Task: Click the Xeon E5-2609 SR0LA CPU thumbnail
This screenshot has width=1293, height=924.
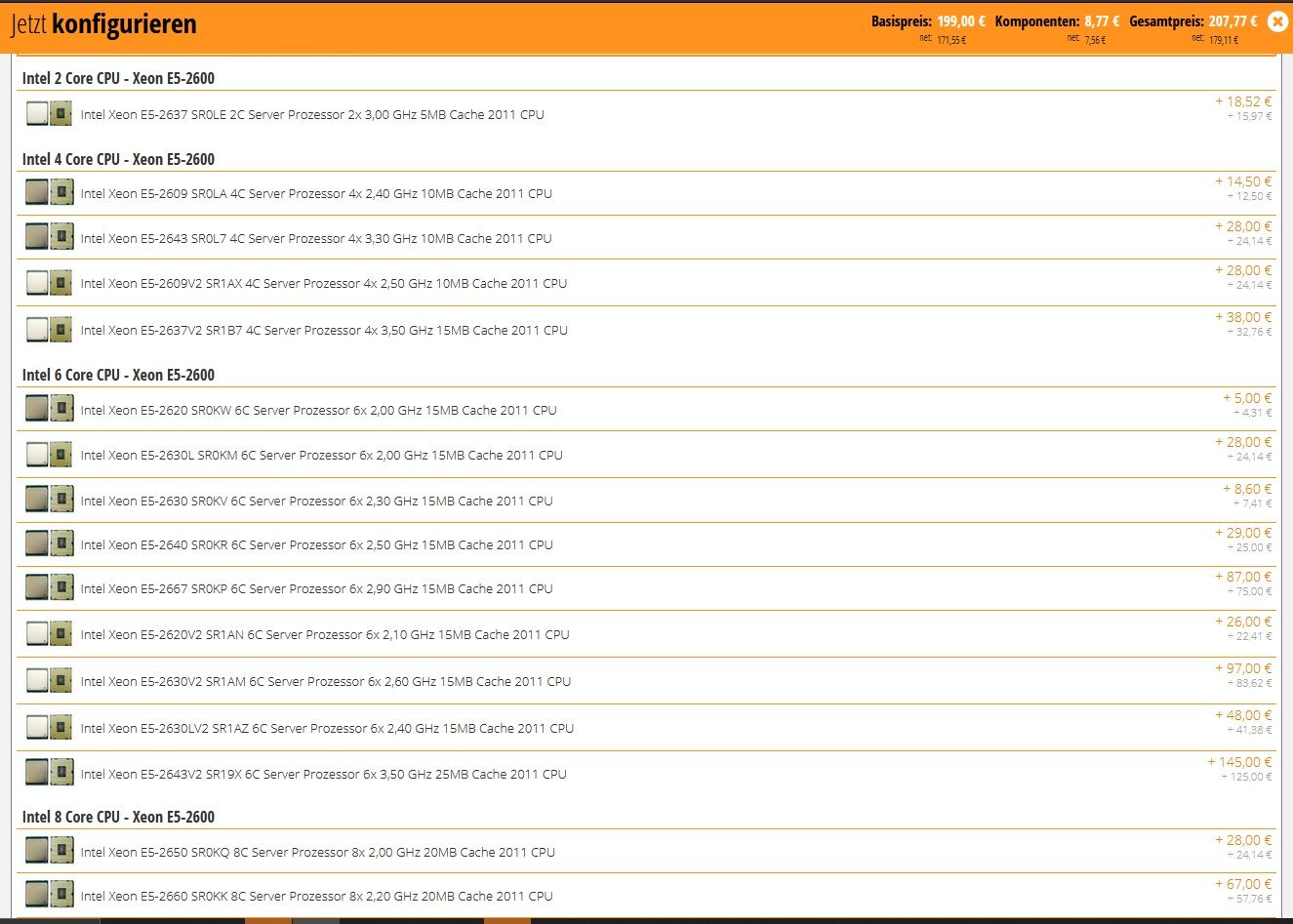Action: coord(49,192)
